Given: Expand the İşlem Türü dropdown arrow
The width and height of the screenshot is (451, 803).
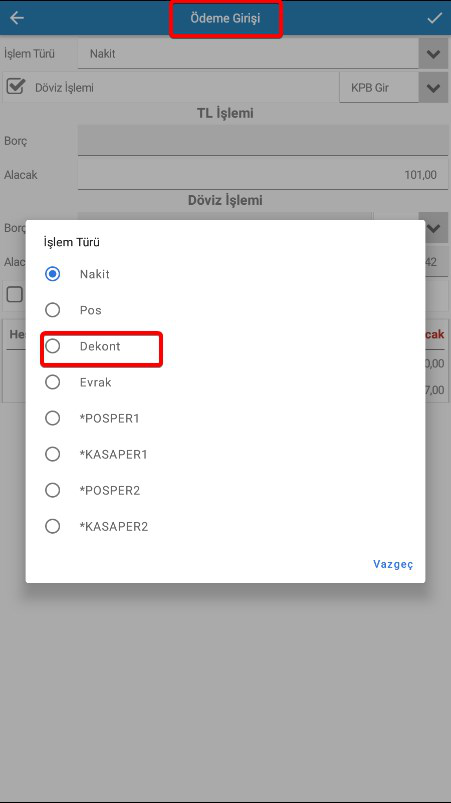Looking at the screenshot, I should point(433,54).
